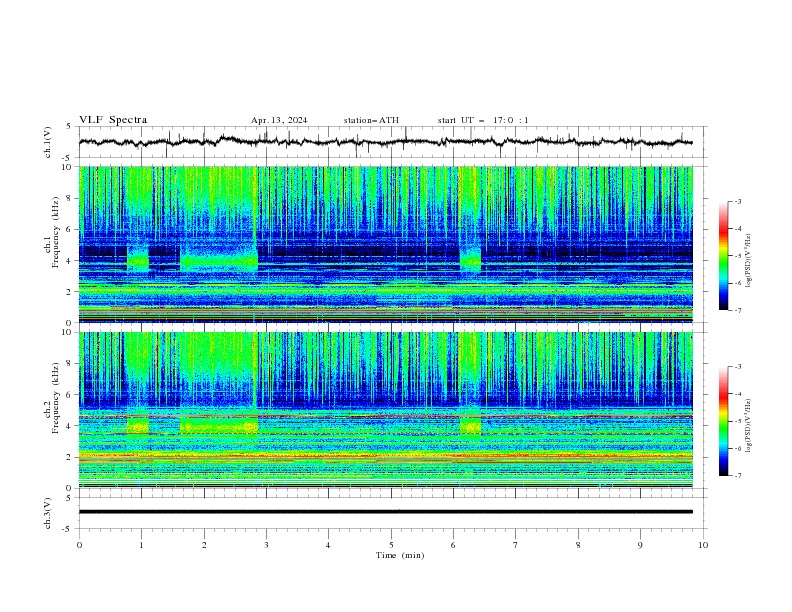Click the "-7" label at bottom of ch.2 colorbar
The image size is (792, 612).
tap(737, 476)
